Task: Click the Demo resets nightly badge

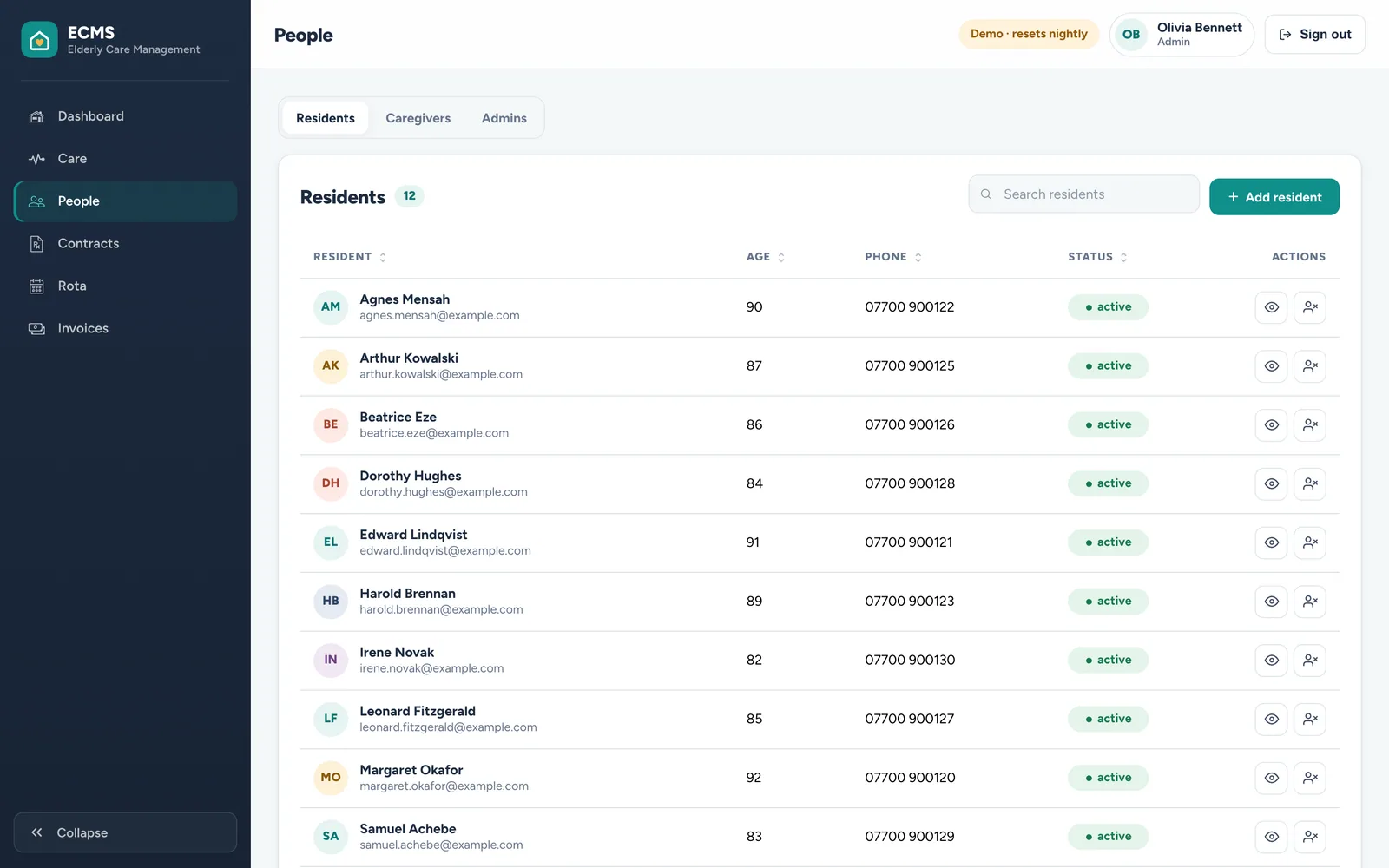Action: (1029, 34)
